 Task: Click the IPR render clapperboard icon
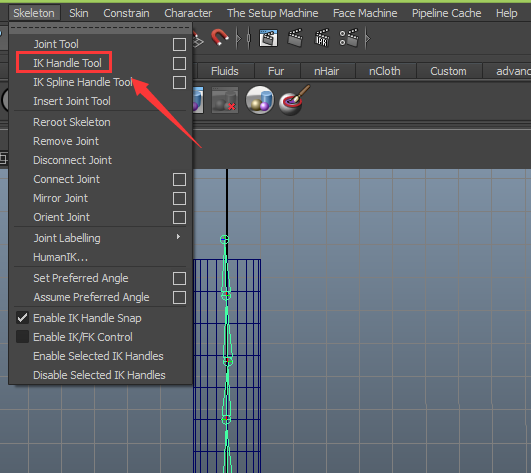click(322, 38)
